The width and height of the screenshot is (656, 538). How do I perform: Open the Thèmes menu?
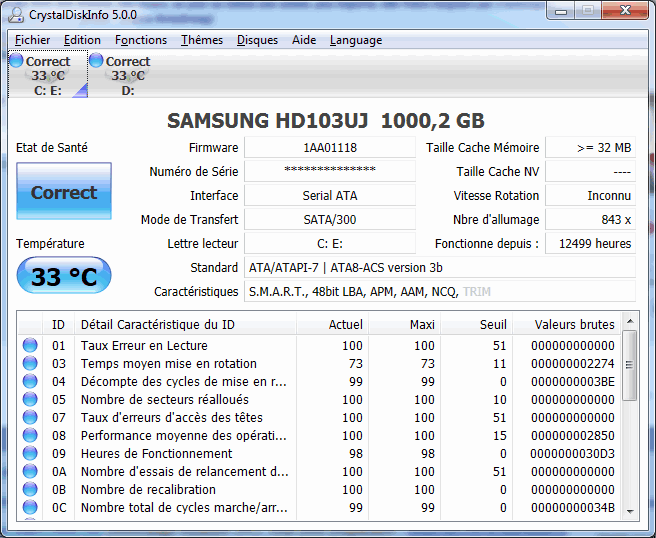pos(202,40)
